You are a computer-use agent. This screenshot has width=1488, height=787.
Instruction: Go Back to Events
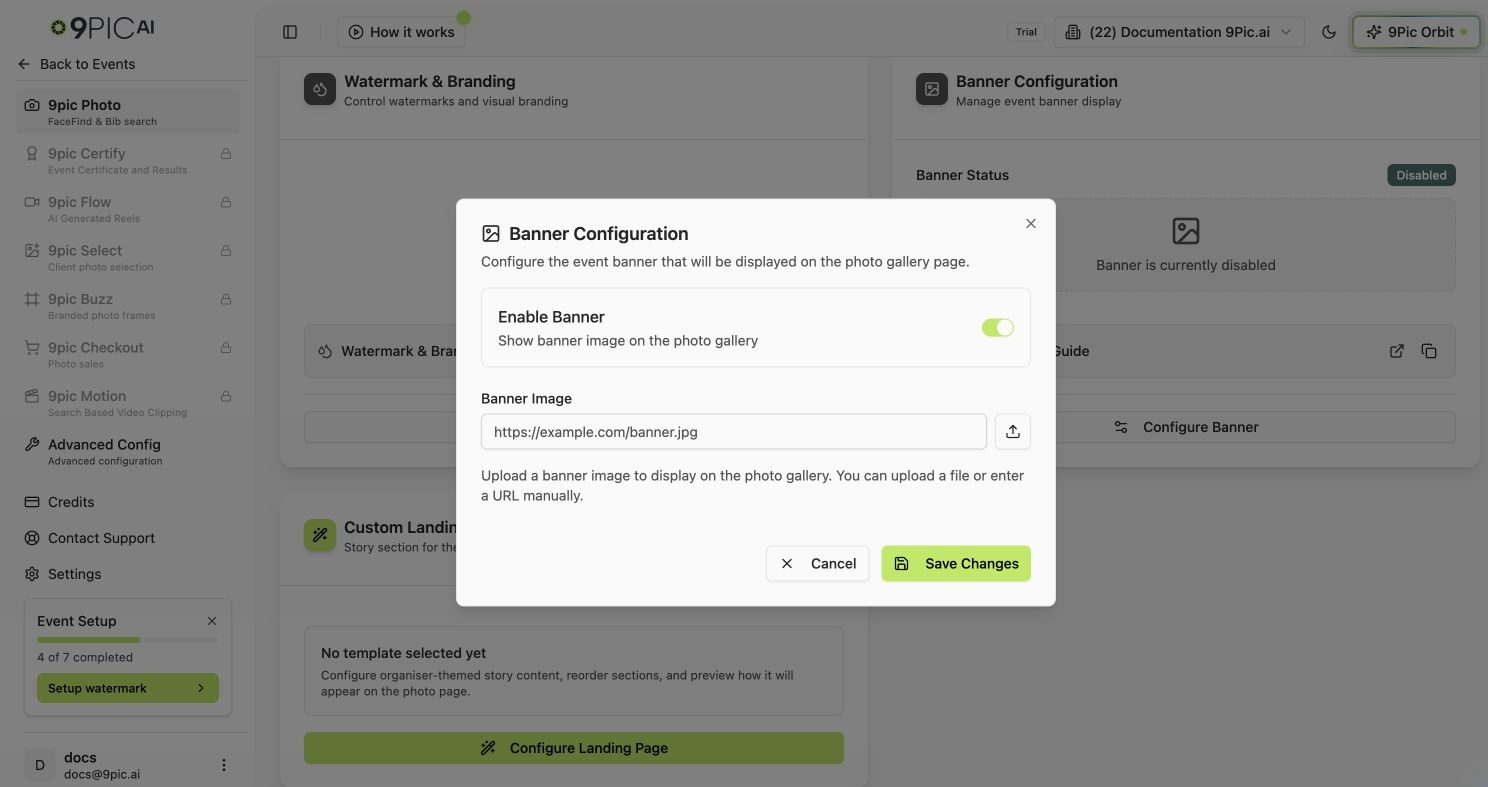(x=77, y=64)
